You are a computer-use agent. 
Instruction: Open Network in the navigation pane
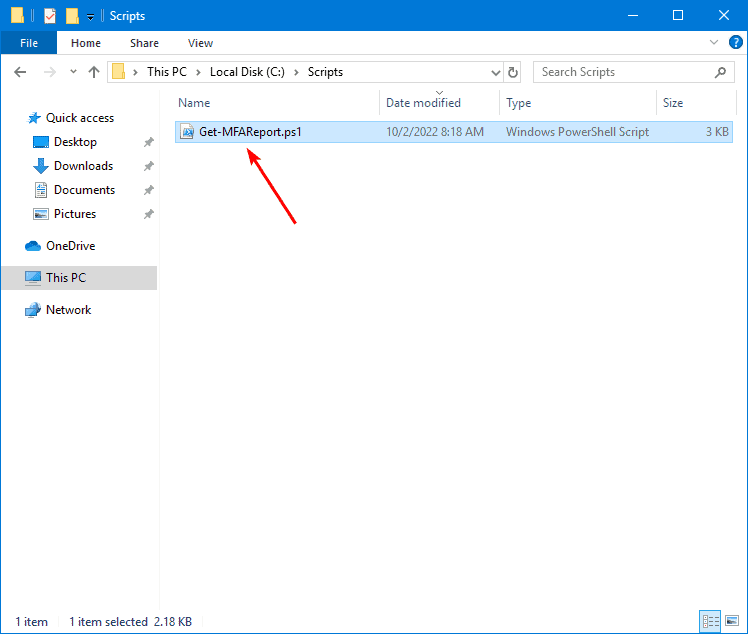pos(68,310)
